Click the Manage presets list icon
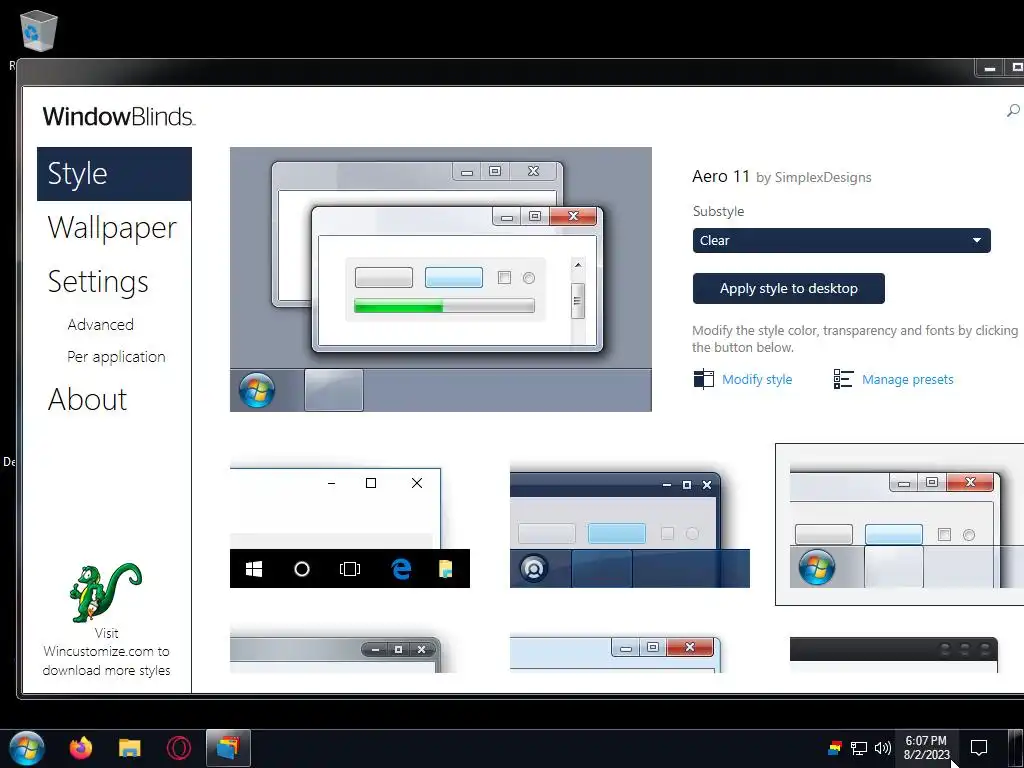The image size is (1024, 768). [x=843, y=379]
